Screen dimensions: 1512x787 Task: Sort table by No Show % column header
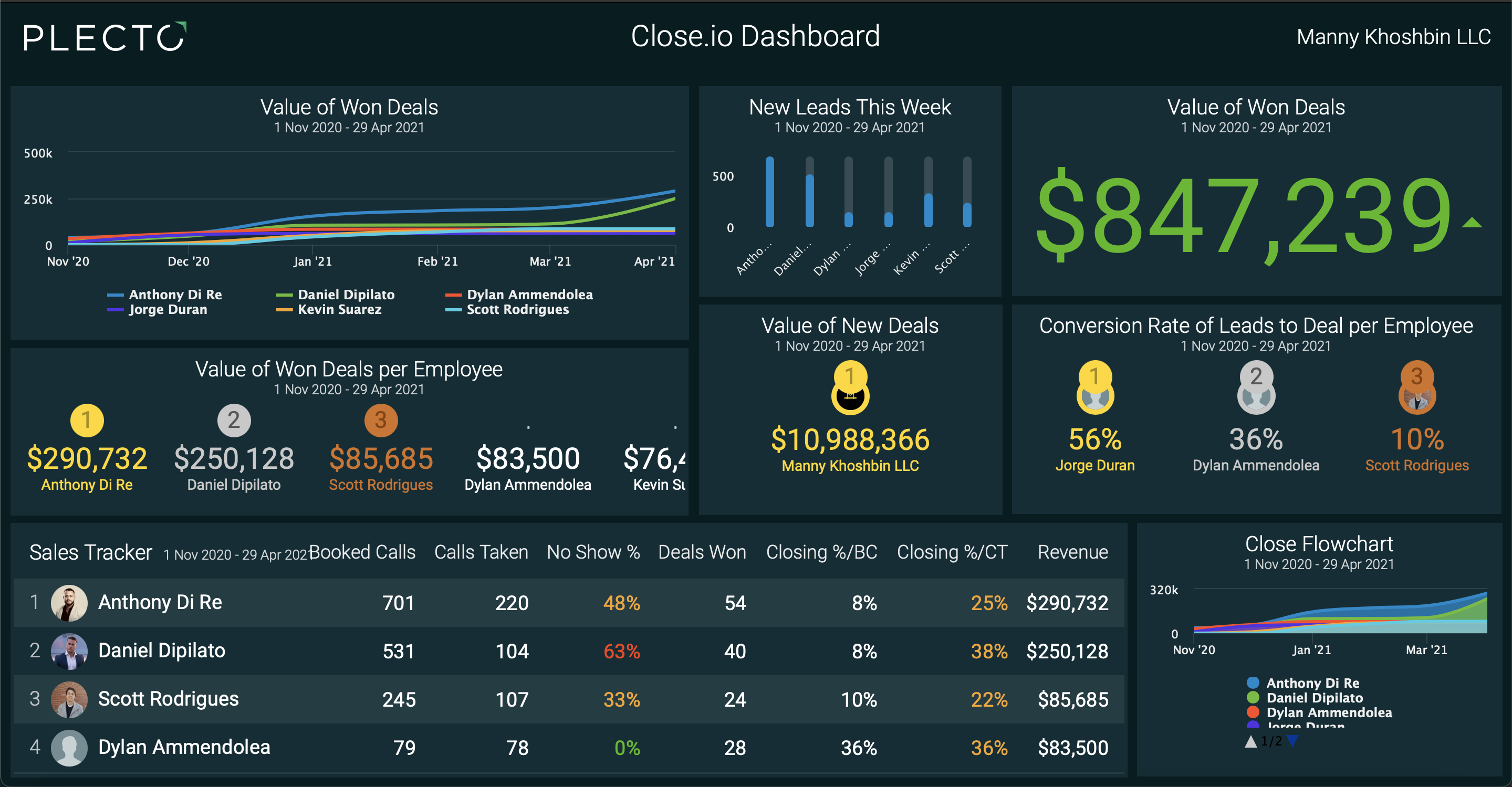(x=593, y=552)
